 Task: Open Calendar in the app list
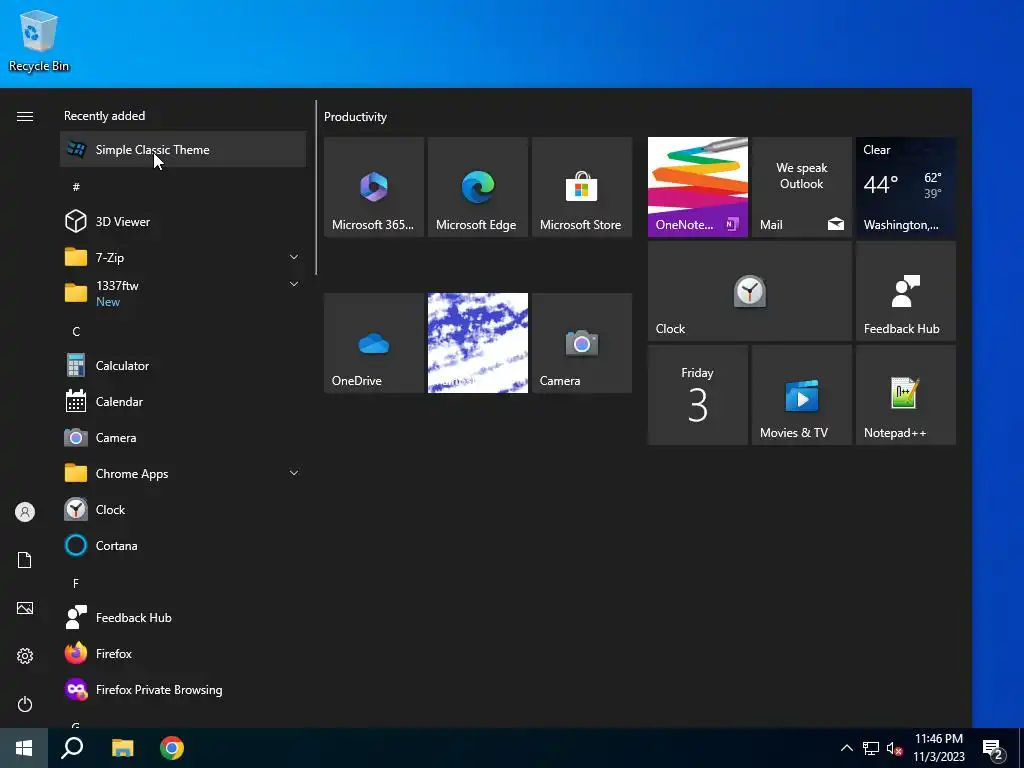point(183,402)
